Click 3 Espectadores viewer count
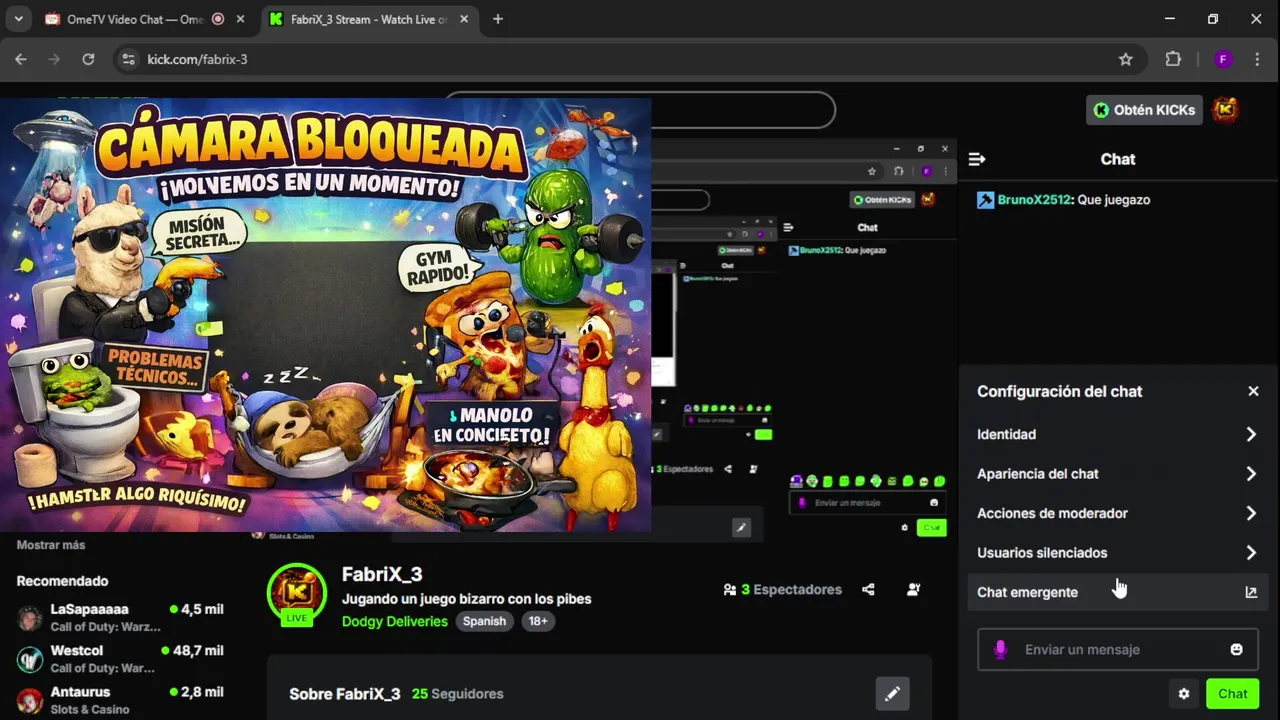The image size is (1280, 720). pos(783,590)
